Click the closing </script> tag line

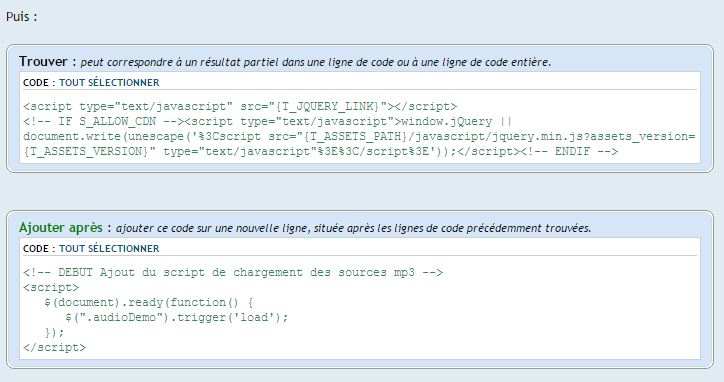click(54, 347)
